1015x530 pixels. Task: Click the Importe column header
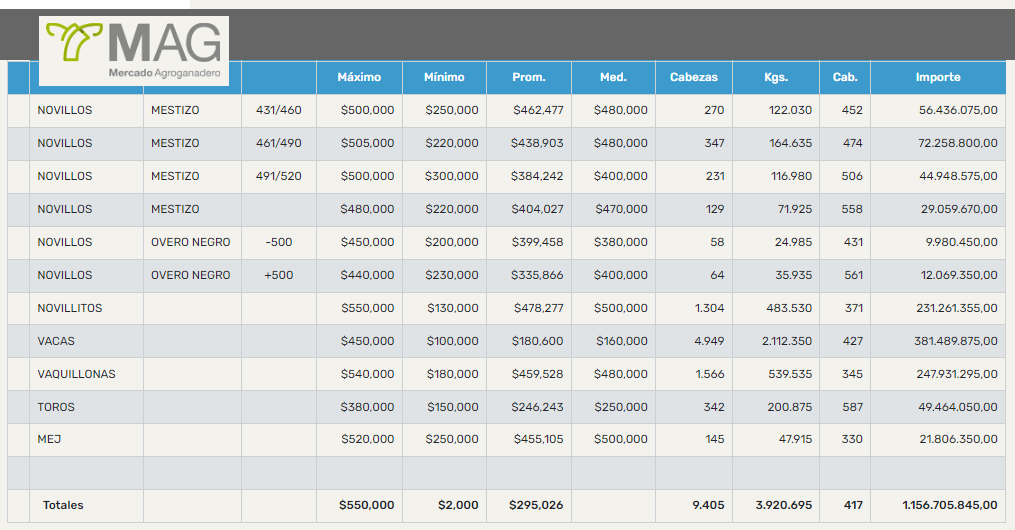tap(937, 77)
